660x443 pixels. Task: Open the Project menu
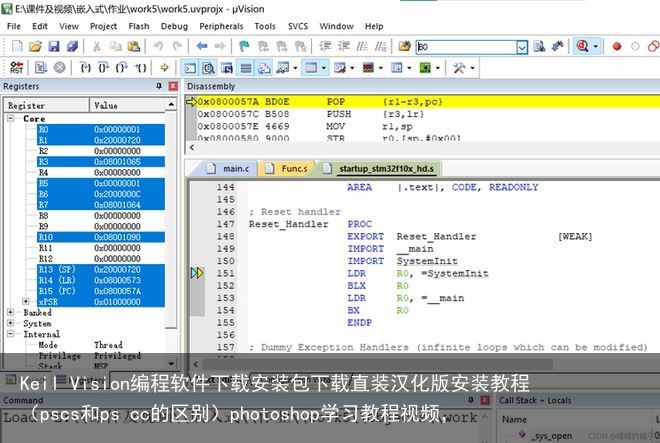tap(103, 26)
